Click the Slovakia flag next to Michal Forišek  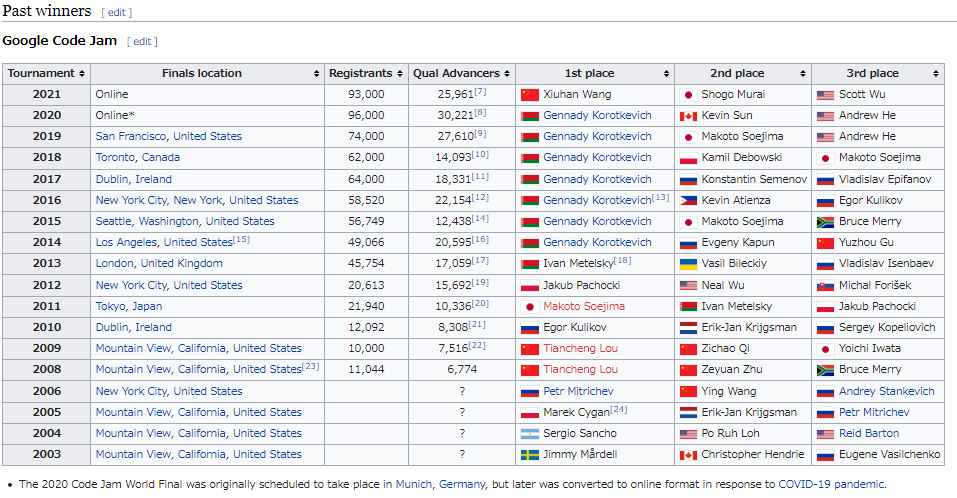click(x=825, y=286)
